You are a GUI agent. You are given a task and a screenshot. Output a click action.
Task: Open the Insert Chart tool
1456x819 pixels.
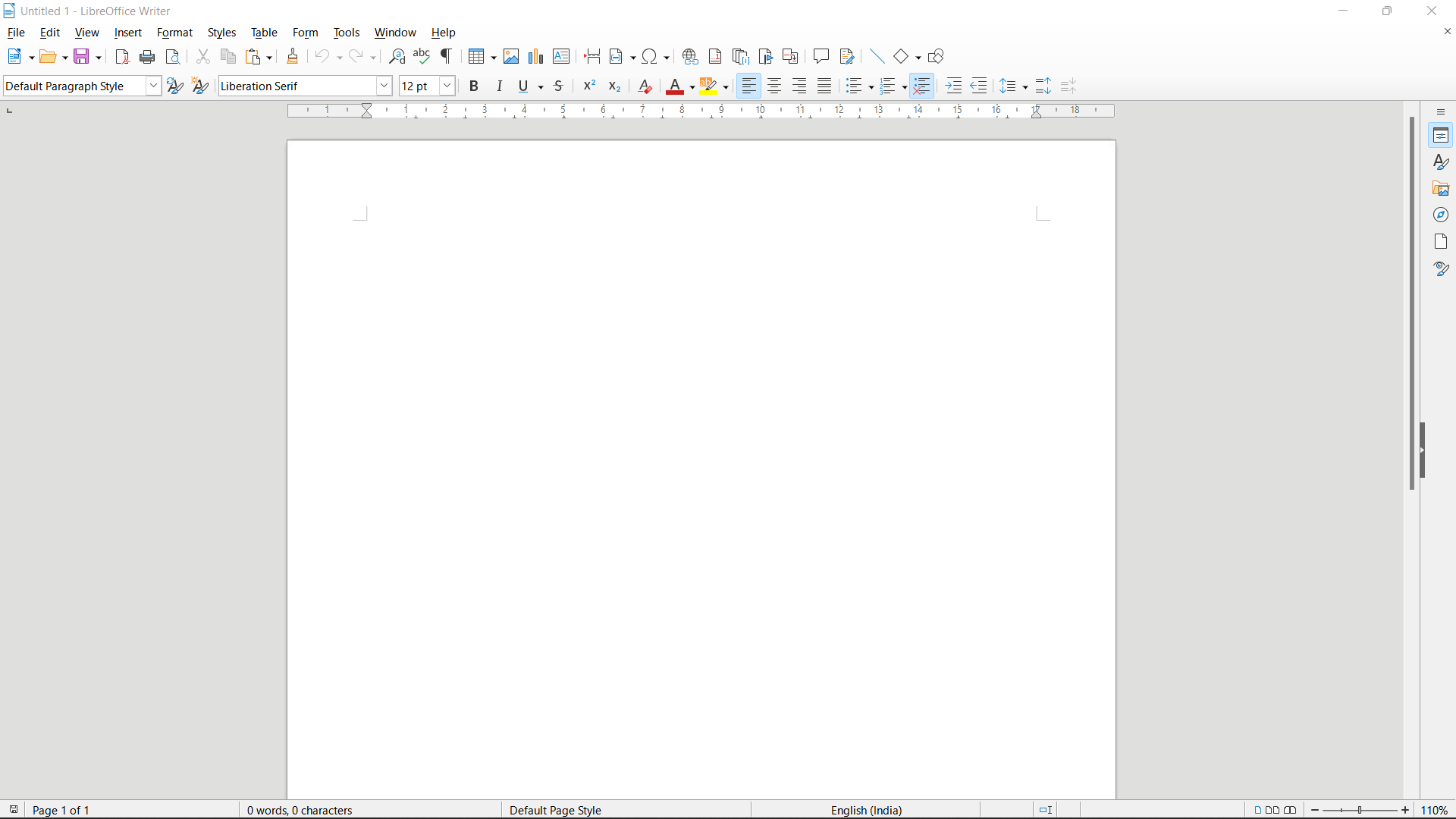click(x=537, y=56)
